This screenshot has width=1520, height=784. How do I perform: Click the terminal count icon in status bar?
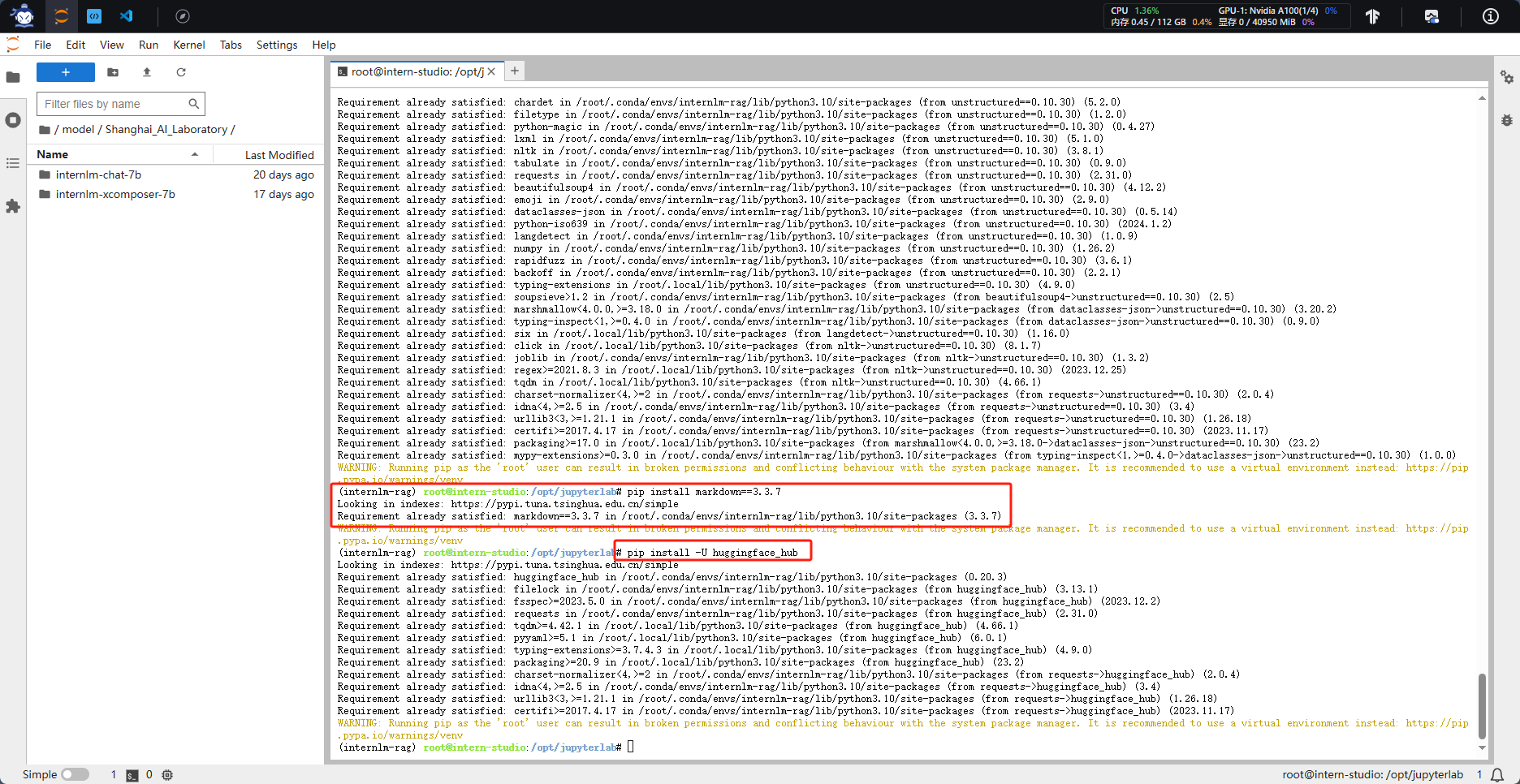(x=132, y=775)
